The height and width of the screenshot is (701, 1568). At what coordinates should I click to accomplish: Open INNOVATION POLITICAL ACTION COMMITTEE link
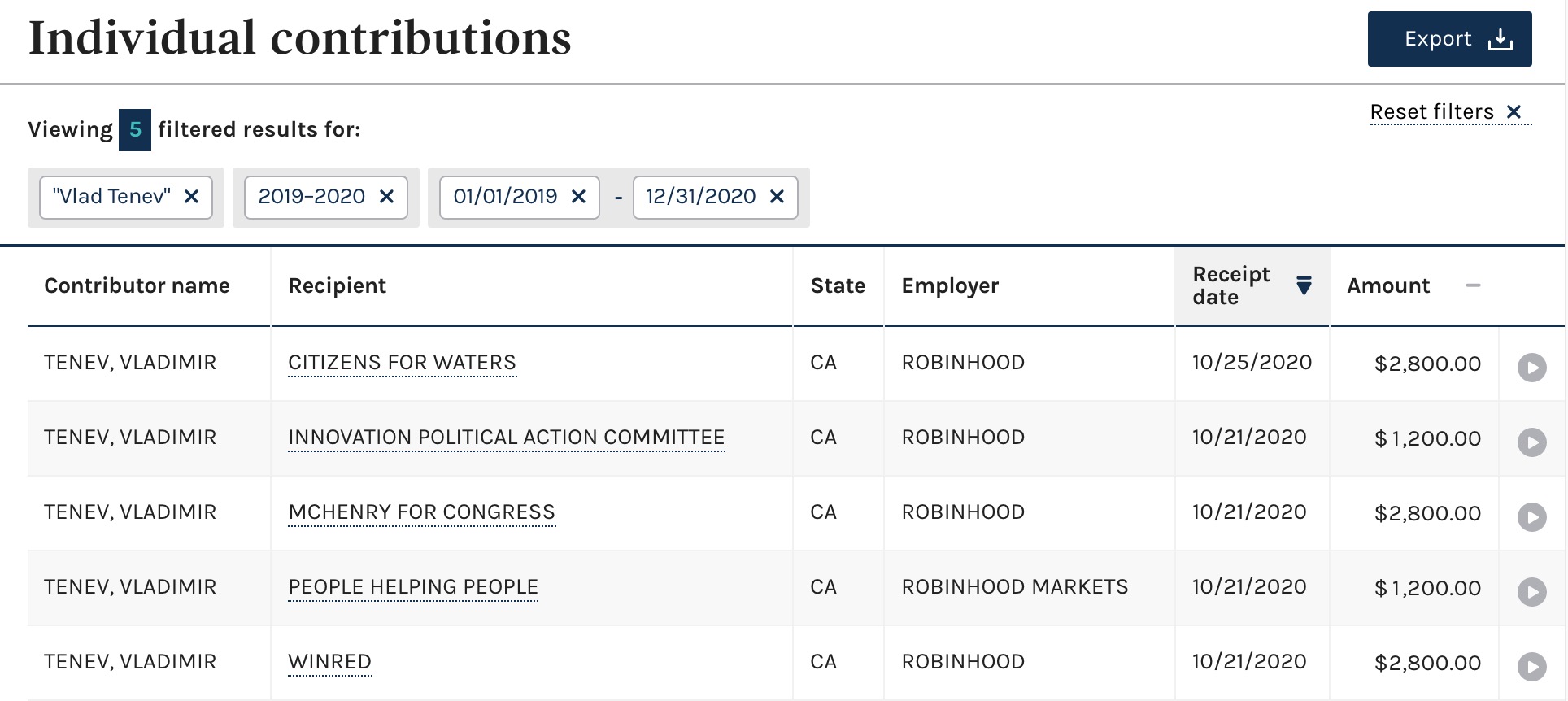tap(506, 438)
